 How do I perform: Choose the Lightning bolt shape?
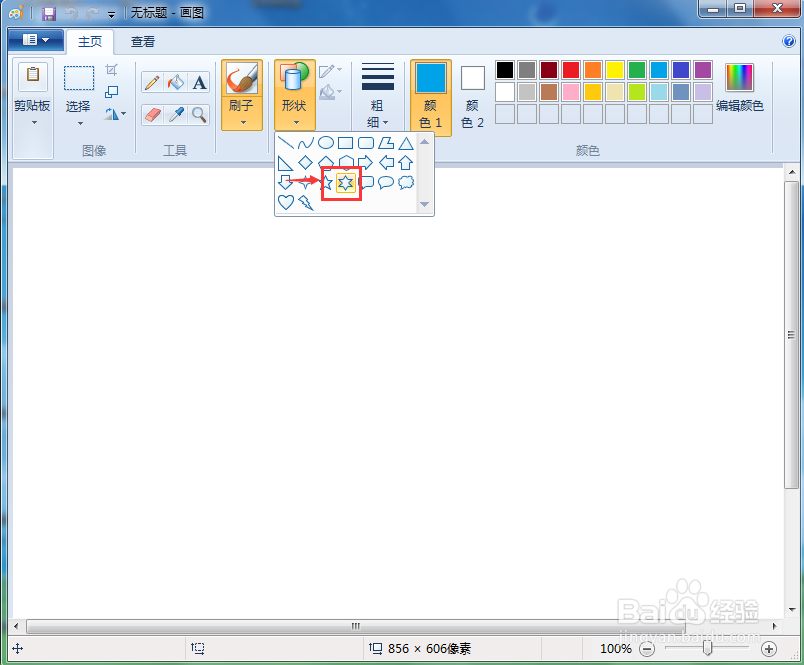pyautogui.click(x=306, y=203)
